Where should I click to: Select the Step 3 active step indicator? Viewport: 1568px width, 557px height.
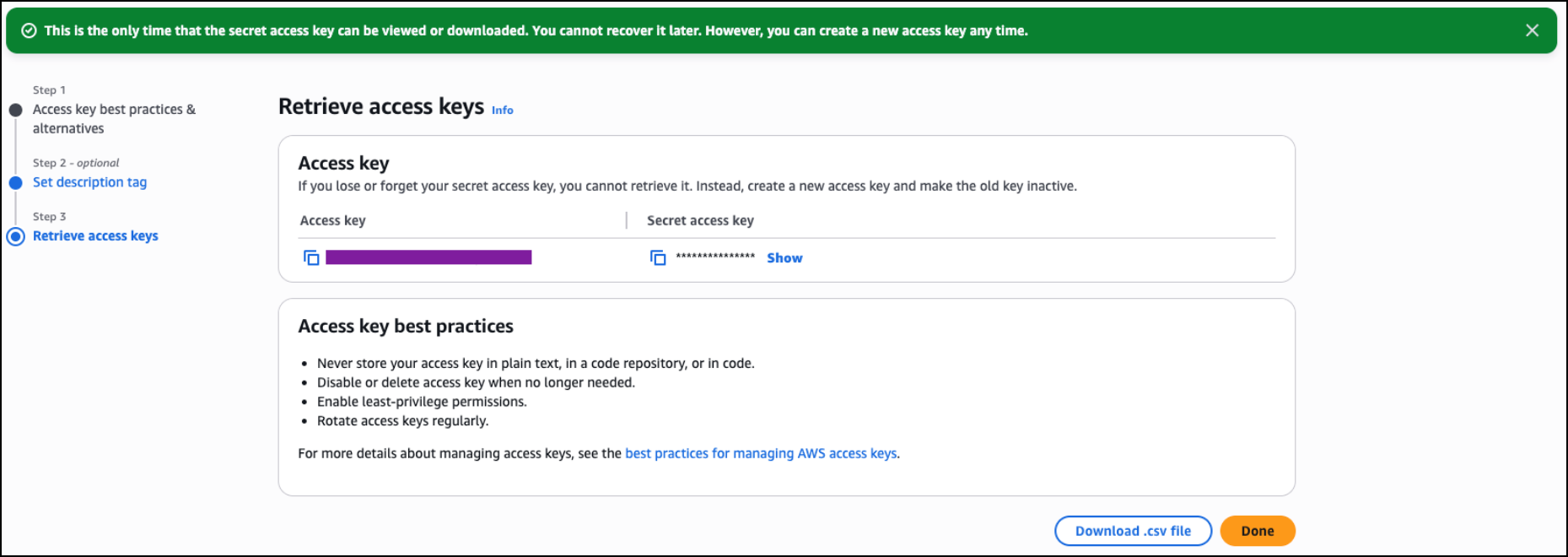click(x=15, y=236)
